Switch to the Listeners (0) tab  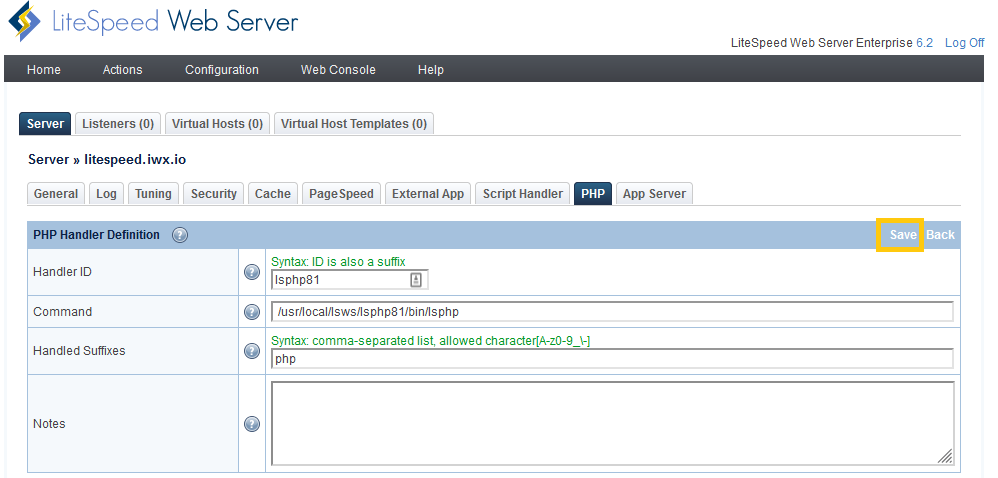[x=118, y=123]
